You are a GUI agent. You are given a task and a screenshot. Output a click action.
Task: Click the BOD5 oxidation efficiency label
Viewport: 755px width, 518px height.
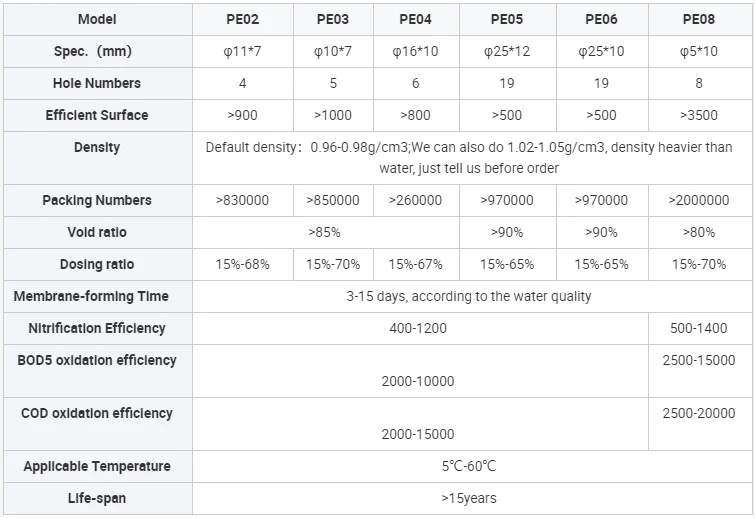97,360
